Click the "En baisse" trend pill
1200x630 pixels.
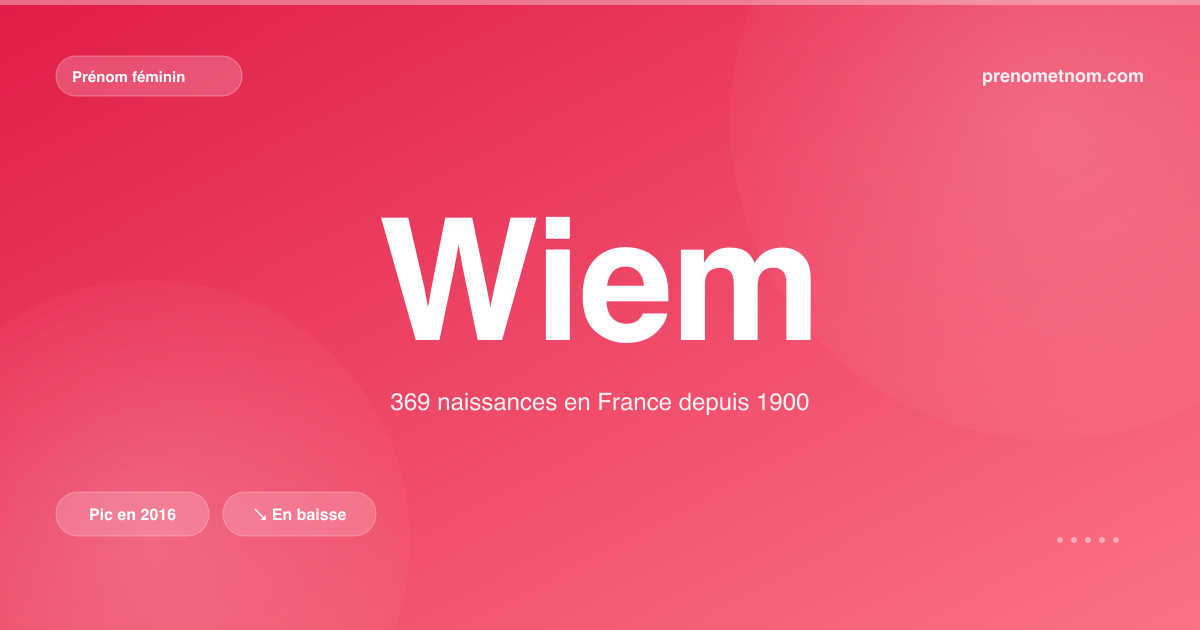coord(299,514)
